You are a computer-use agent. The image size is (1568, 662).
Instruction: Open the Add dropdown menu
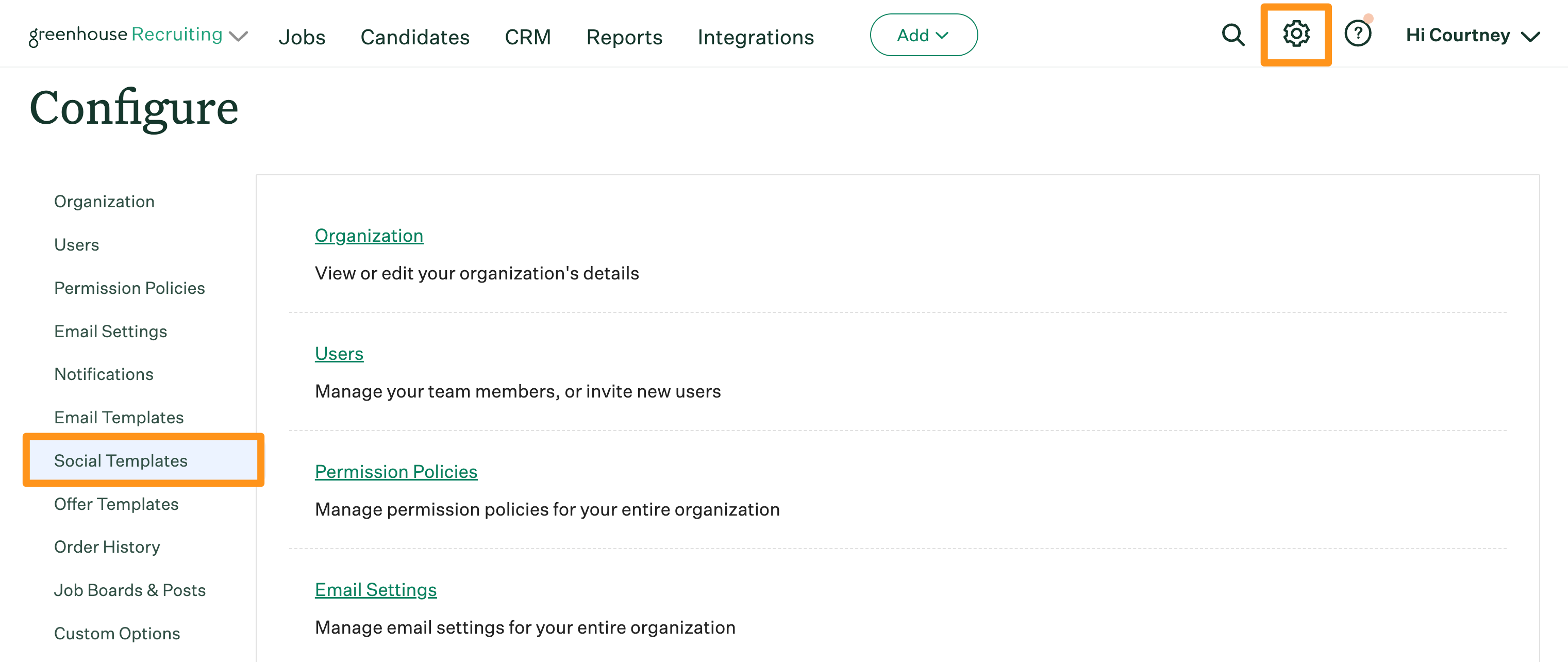point(923,35)
